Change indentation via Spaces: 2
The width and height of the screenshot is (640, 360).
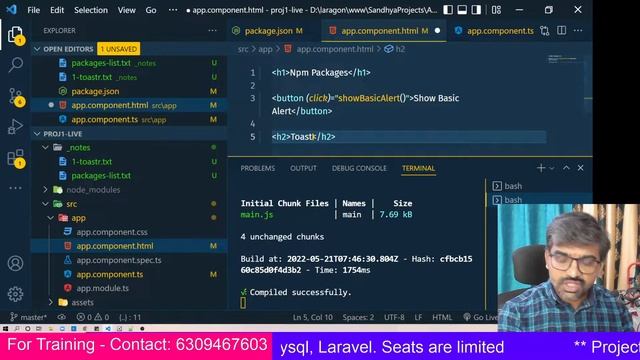click(358, 317)
